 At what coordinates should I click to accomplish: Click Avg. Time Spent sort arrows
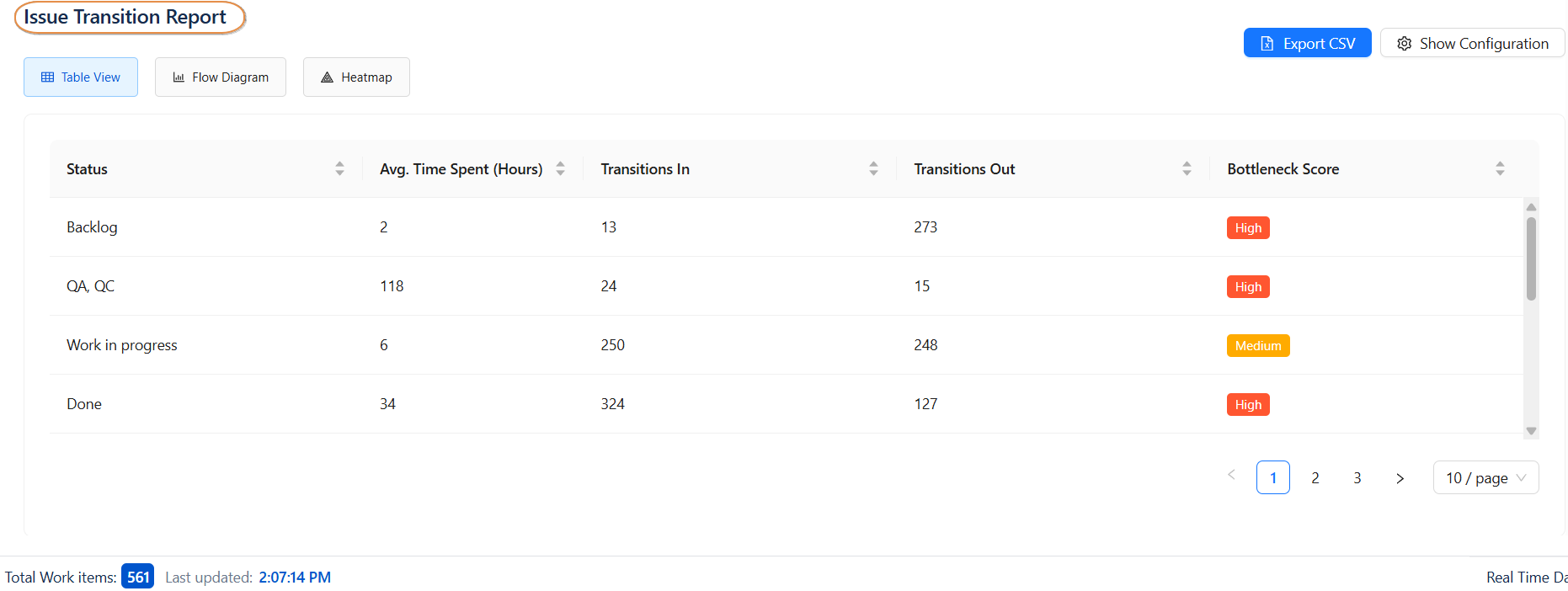560,168
